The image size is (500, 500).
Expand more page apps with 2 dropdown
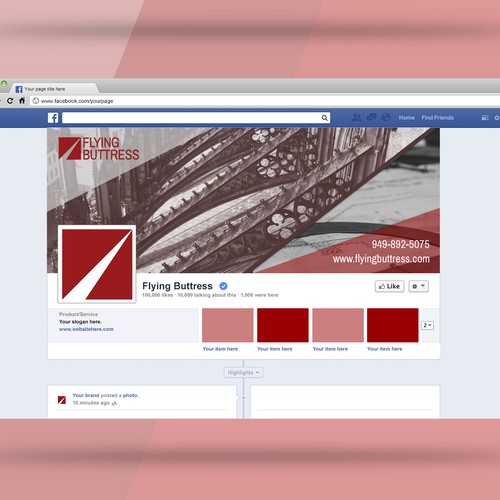click(427, 325)
